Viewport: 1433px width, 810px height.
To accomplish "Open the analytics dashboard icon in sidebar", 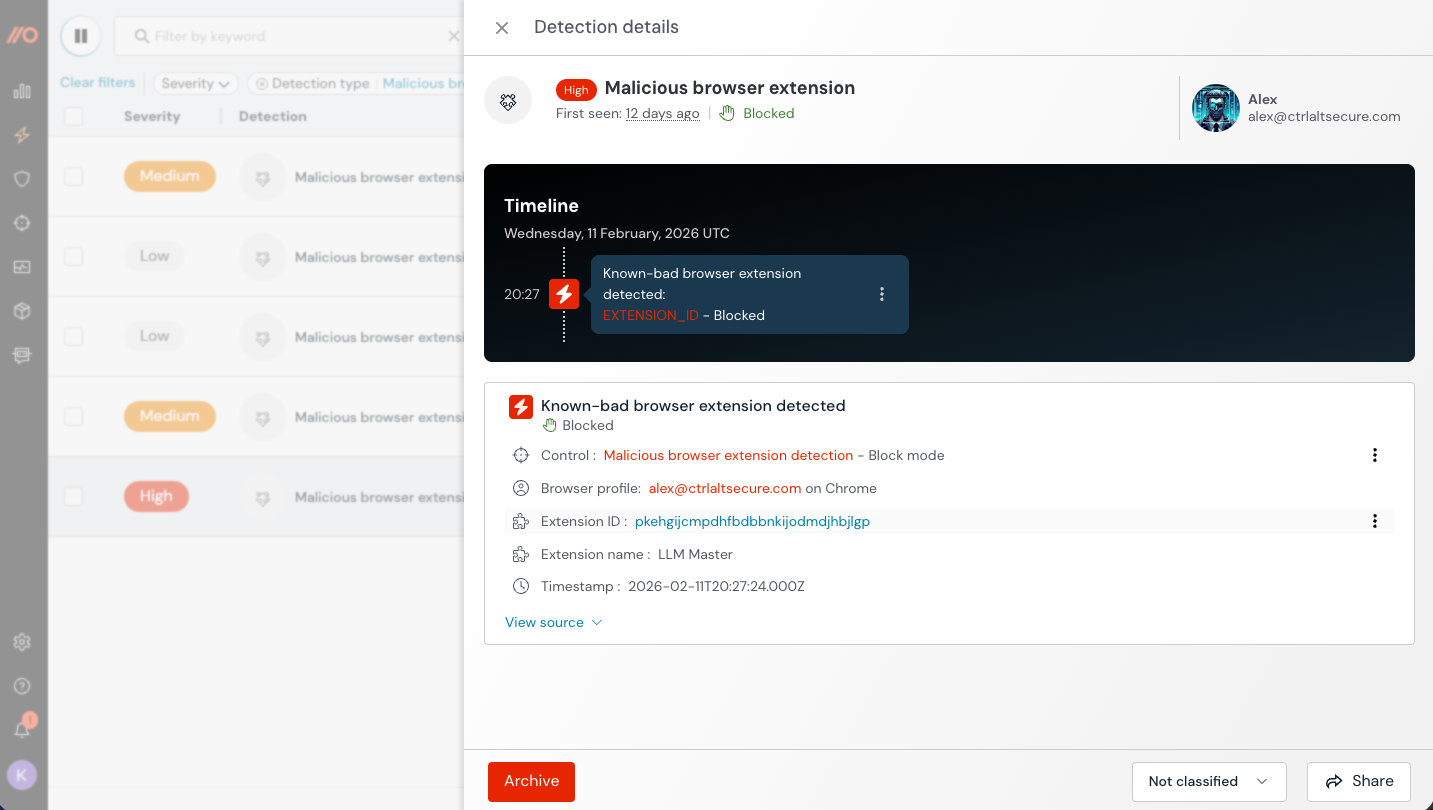I will click(22, 90).
